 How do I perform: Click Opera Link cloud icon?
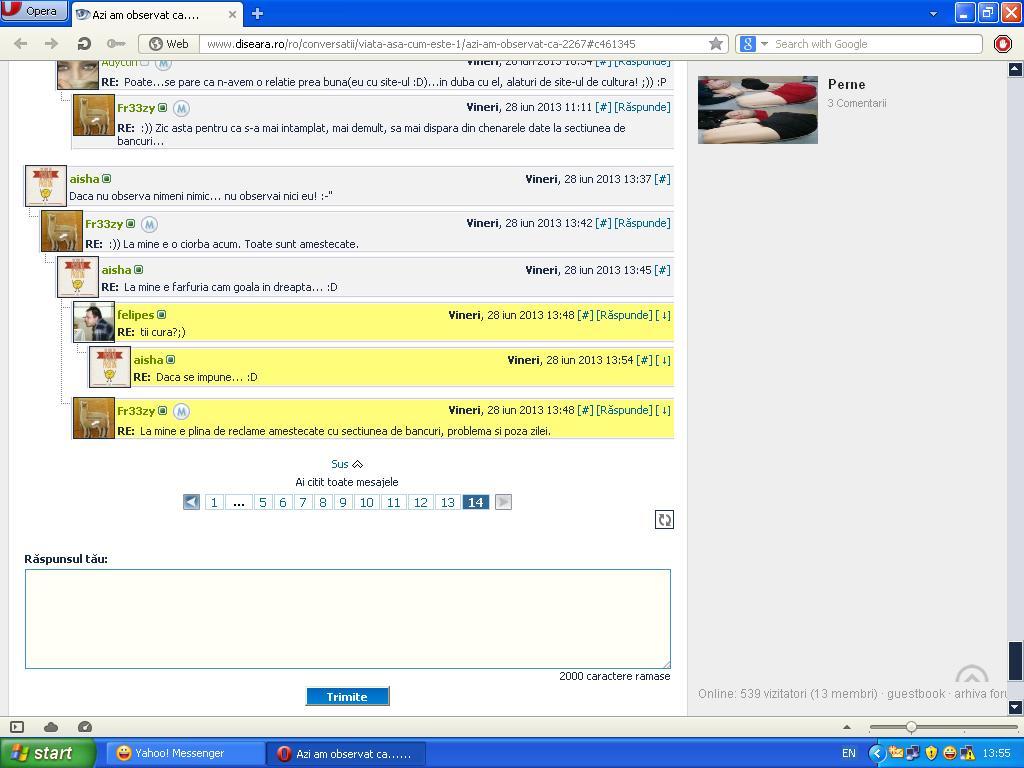(51, 727)
